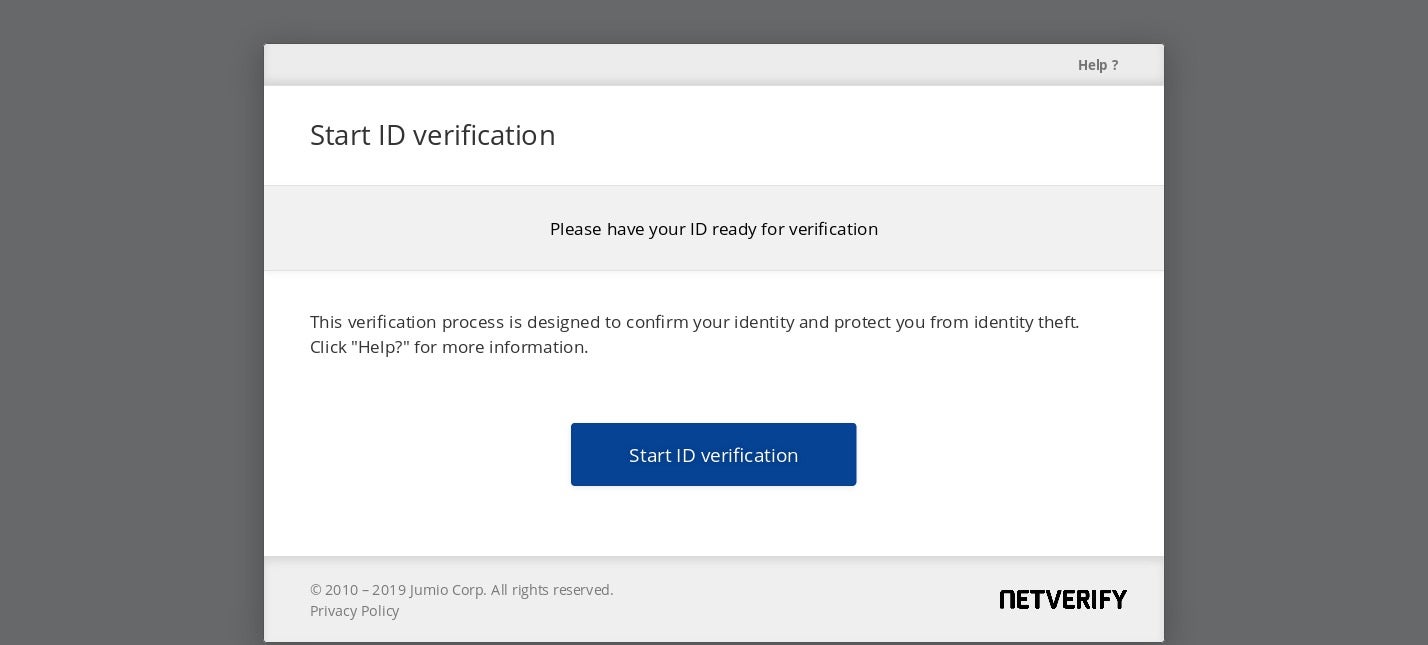The height and width of the screenshot is (645, 1428).
Task: Click the word 'Help' in the top bar
Action: [1092, 65]
